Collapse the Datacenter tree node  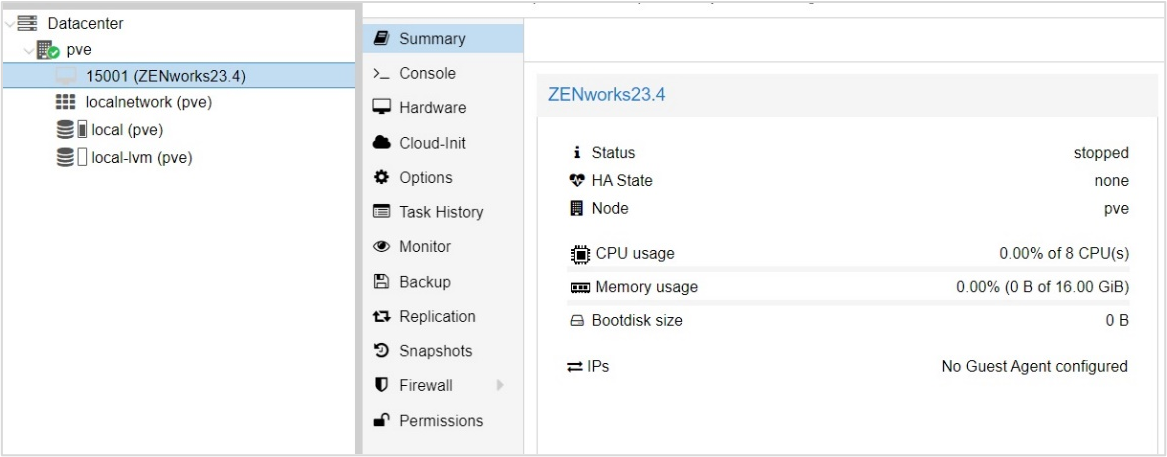(x=9, y=23)
